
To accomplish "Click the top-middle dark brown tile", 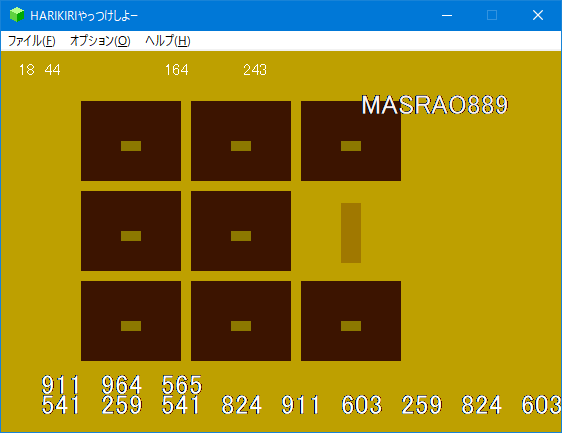I will (241, 141).
